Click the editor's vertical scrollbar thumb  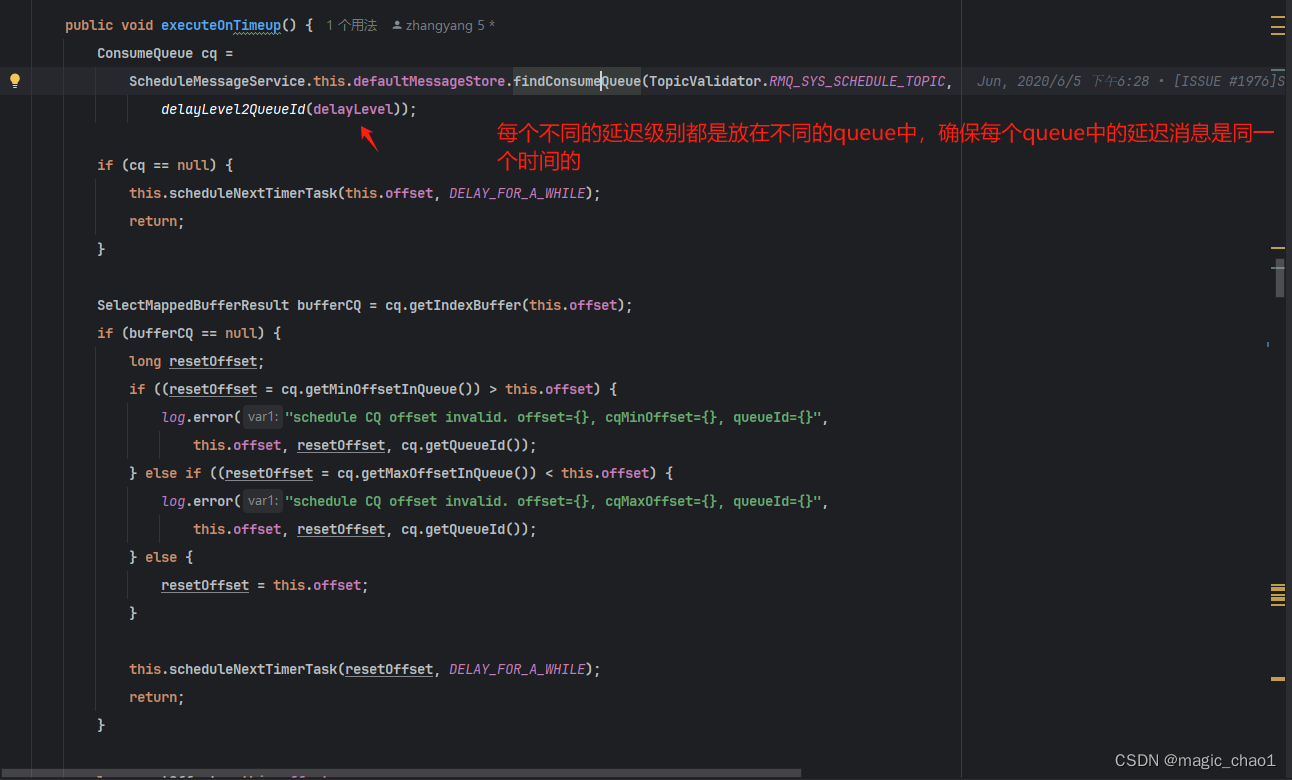pyautogui.click(x=1279, y=279)
